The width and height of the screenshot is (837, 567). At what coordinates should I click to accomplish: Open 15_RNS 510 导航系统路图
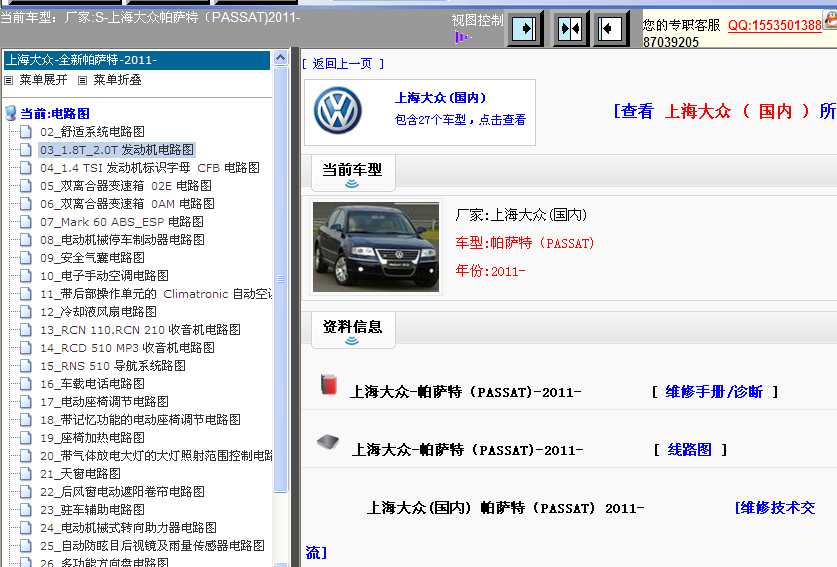coord(113,366)
